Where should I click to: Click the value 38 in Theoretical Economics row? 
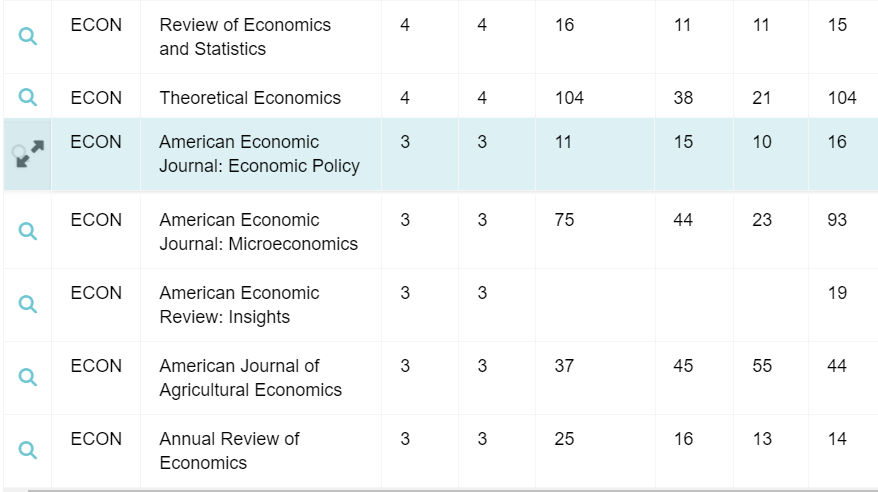click(683, 98)
